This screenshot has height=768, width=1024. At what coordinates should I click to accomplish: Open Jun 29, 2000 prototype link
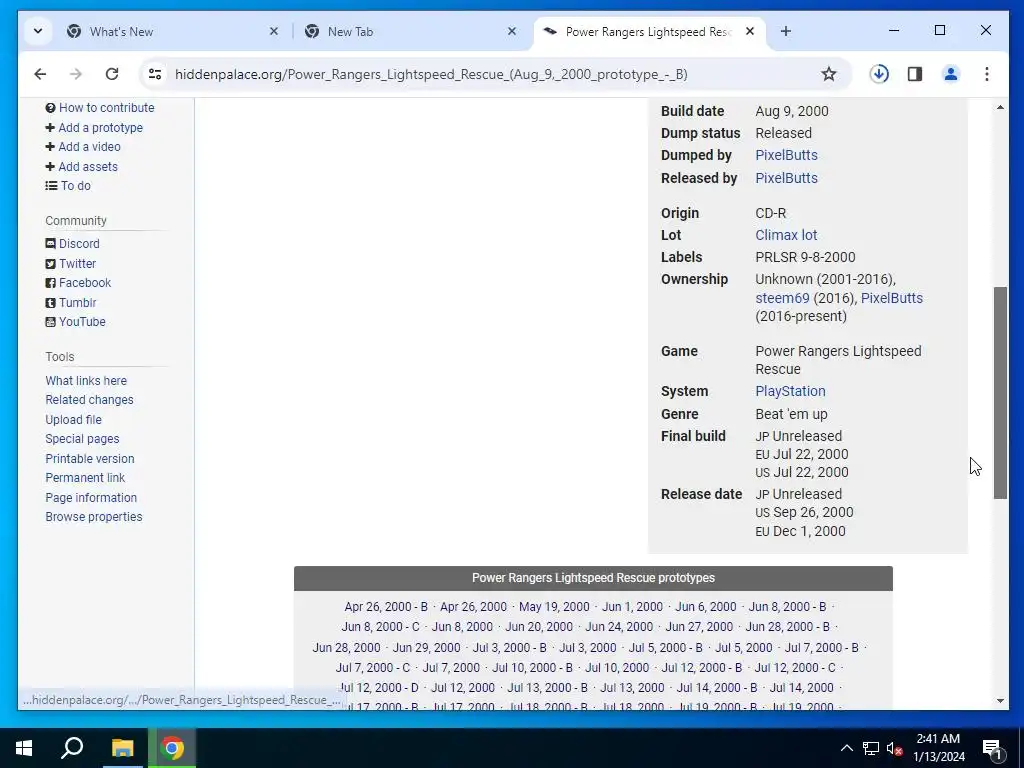426,648
